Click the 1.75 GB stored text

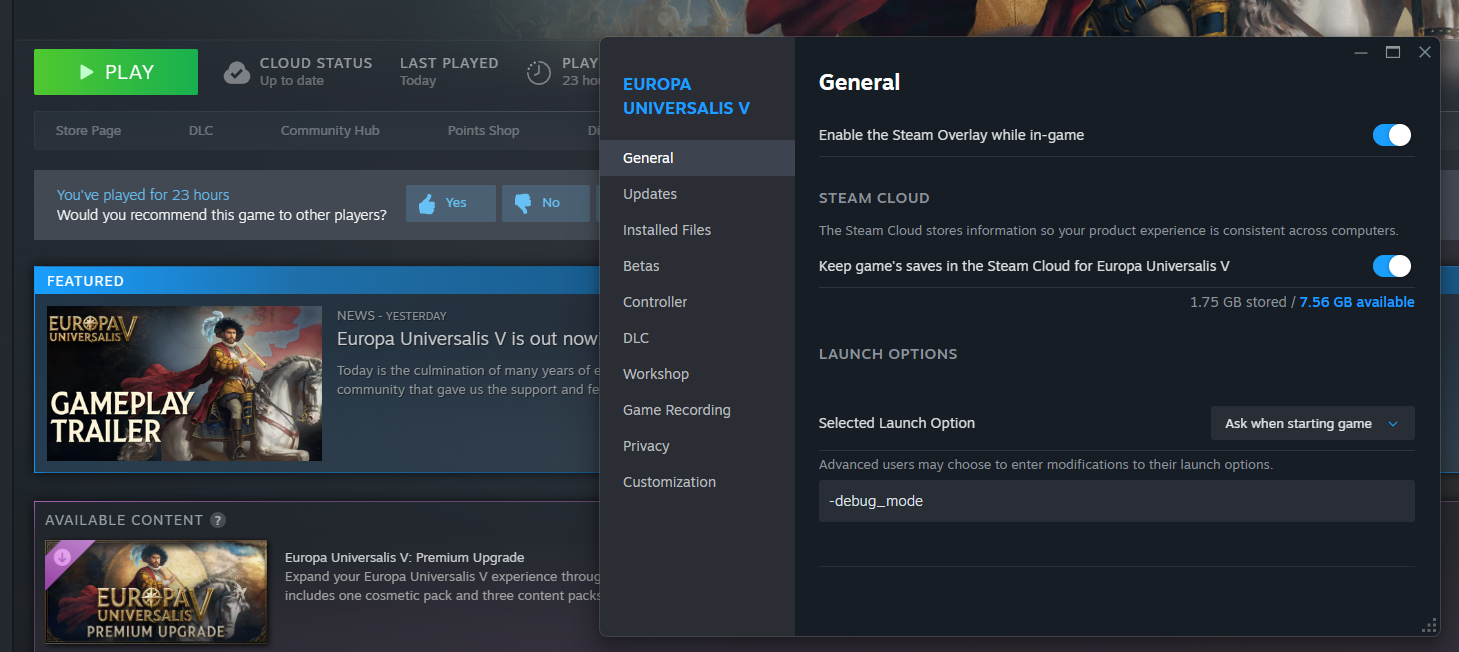(x=1238, y=302)
